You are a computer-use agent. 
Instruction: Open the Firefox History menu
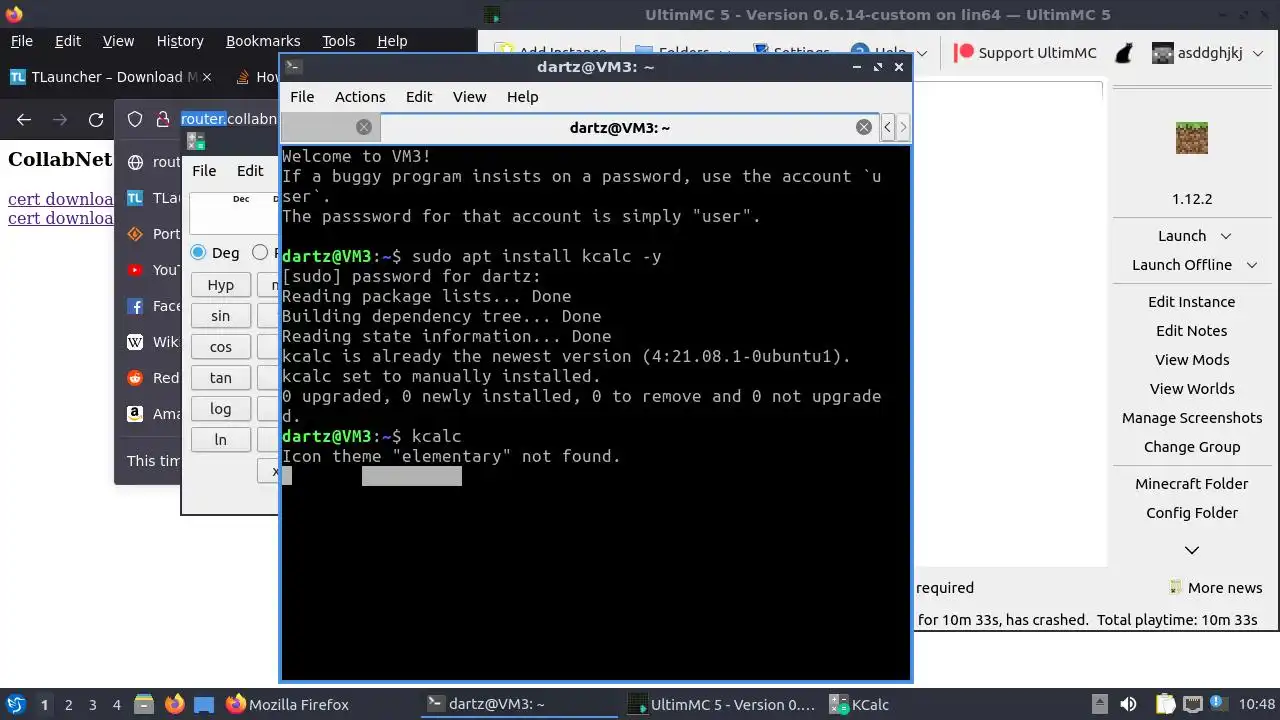pos(180,41)
